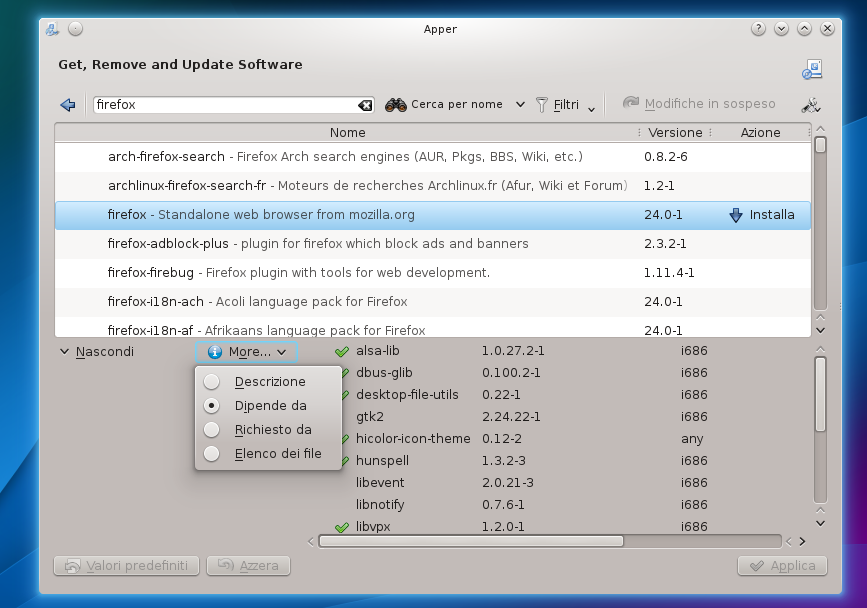Screen dimensions: 867x608
Task: Click the Applica button
Action: coord(782,565)
